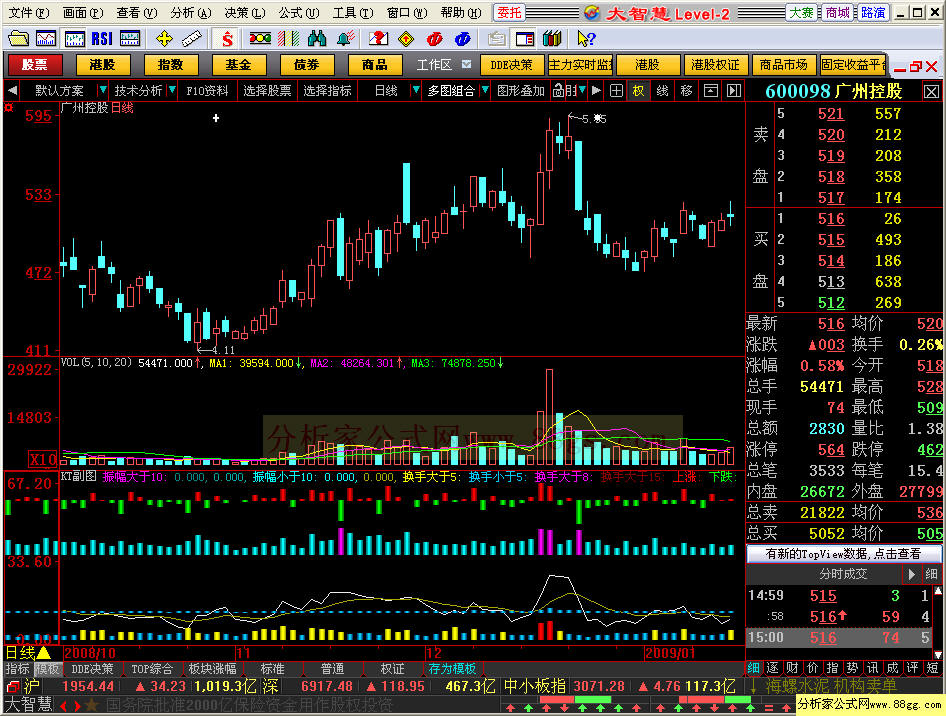Open the traffic light signal icon
The image size is (946, 716).
tap(260, 39)
